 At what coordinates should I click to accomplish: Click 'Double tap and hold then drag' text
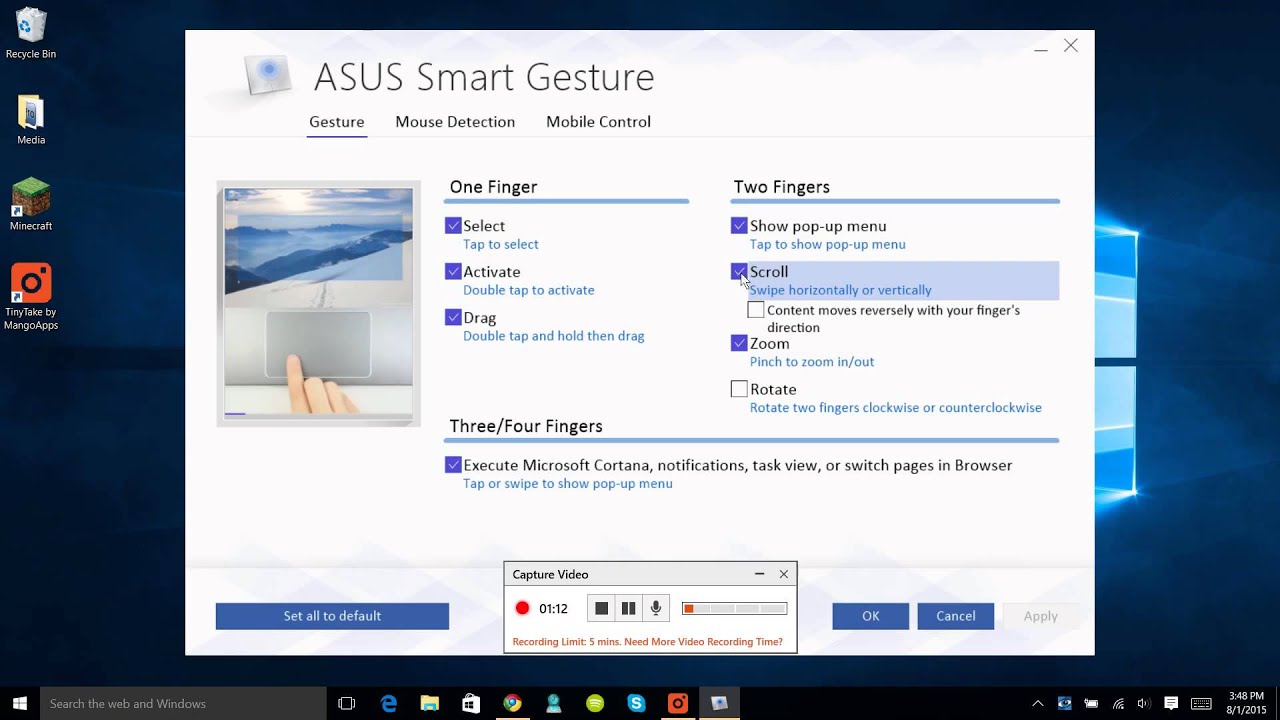[x=554, y=336]
